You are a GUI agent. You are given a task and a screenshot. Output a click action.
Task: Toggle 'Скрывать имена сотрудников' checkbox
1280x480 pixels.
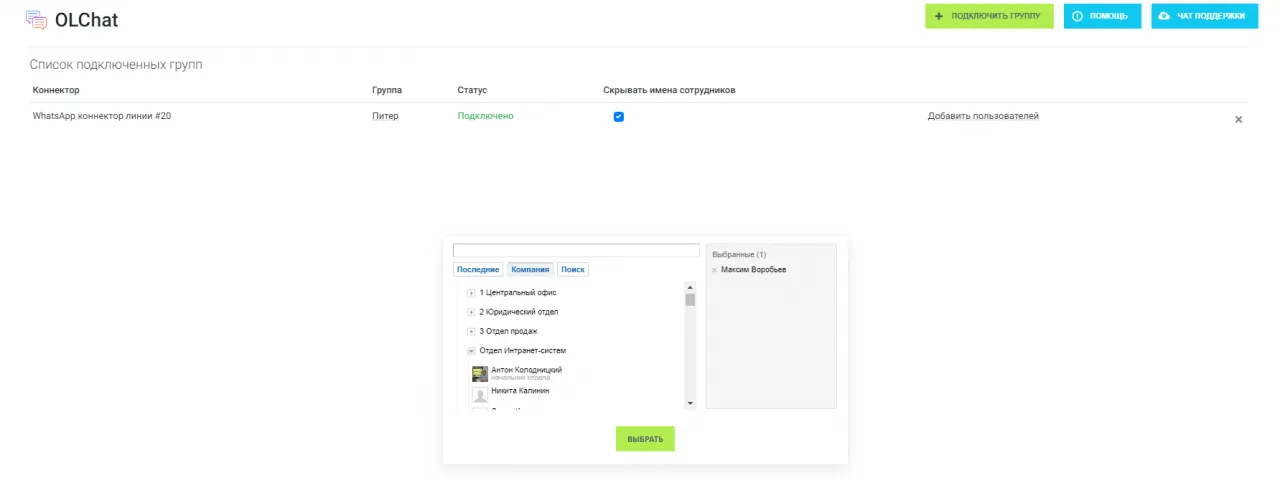tap(618, 117)
